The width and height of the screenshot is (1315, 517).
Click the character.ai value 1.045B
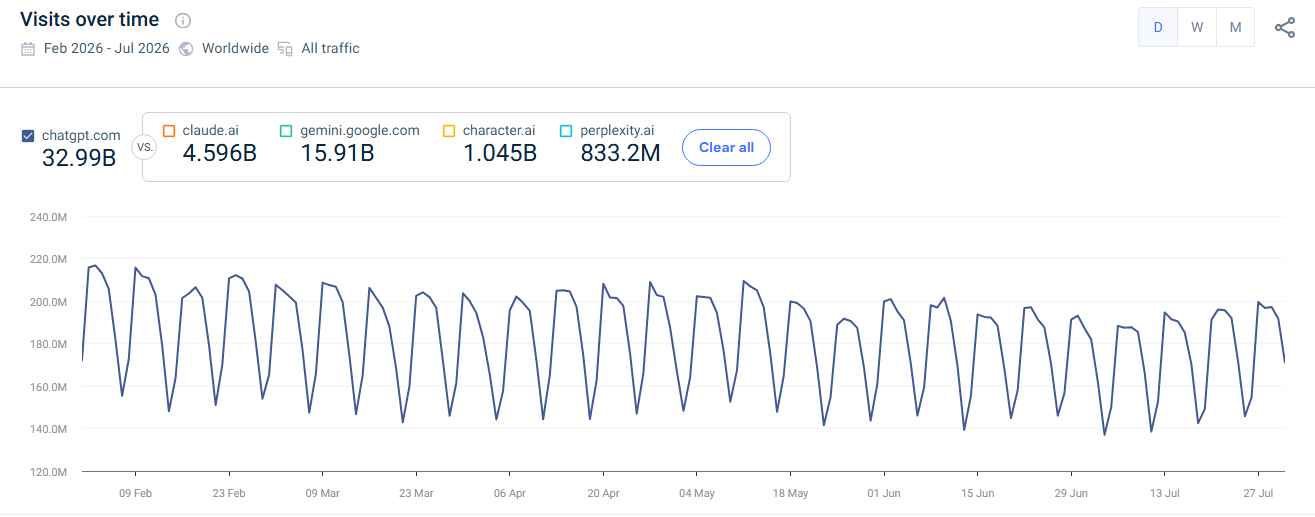pos(500,153)
